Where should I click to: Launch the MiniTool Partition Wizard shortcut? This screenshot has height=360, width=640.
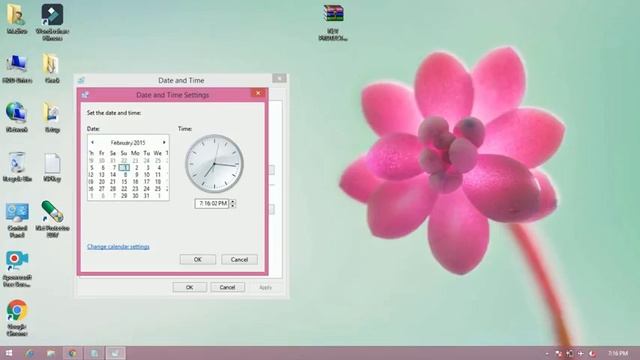[52, 220]
